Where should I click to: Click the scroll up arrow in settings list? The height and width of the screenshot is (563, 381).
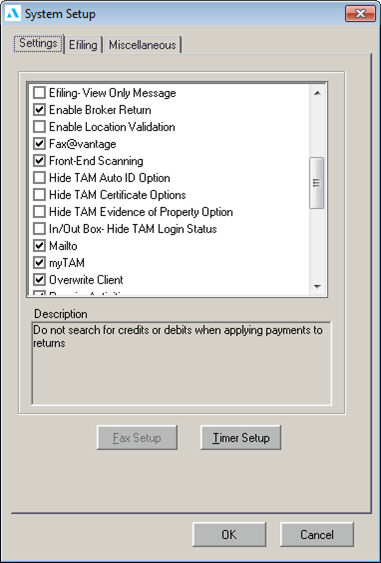click(317, 93)
